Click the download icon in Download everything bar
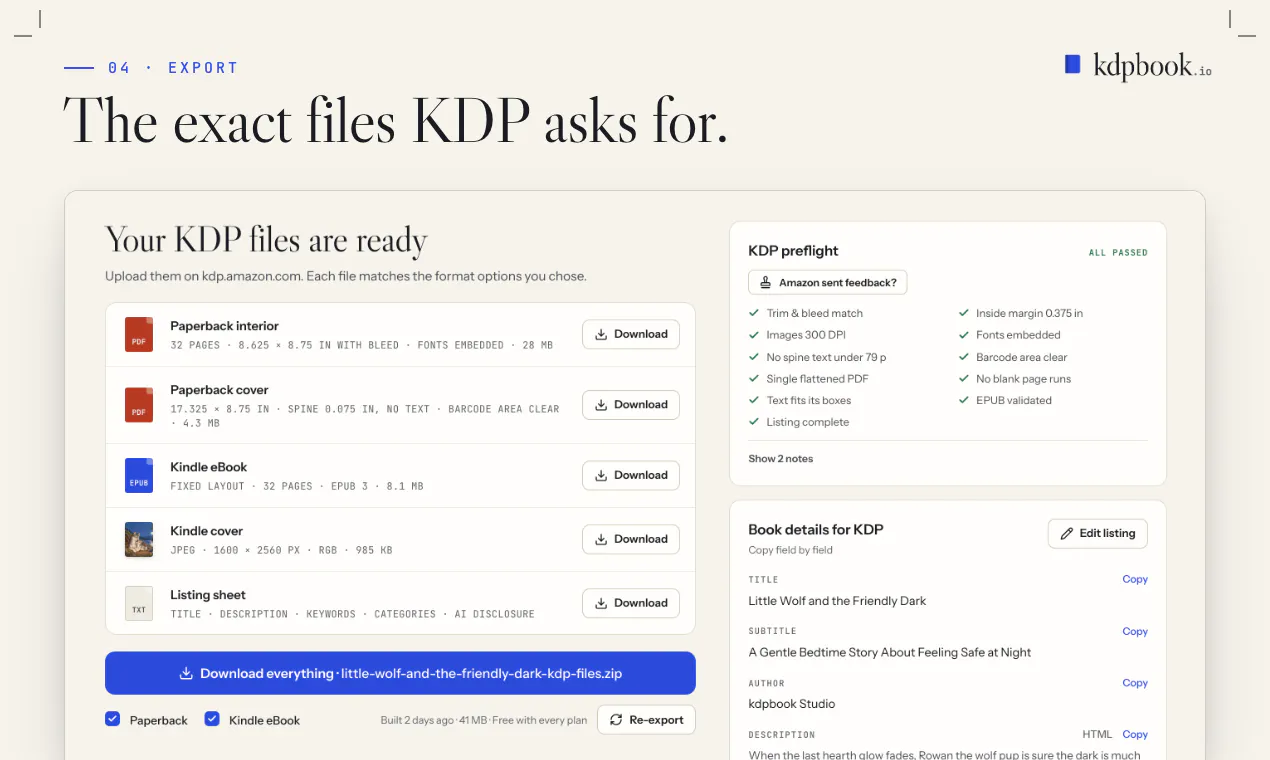1270x760 pixels. pos(186,673)
